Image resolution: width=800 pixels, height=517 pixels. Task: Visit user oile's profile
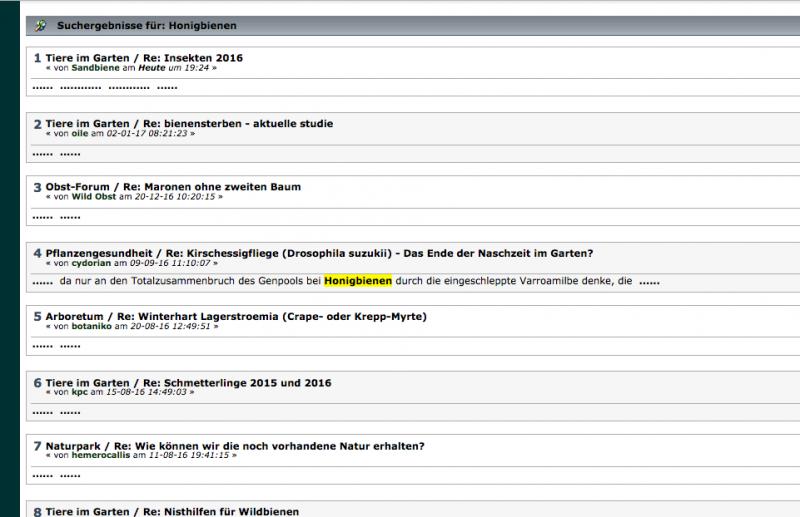(80, 133)
